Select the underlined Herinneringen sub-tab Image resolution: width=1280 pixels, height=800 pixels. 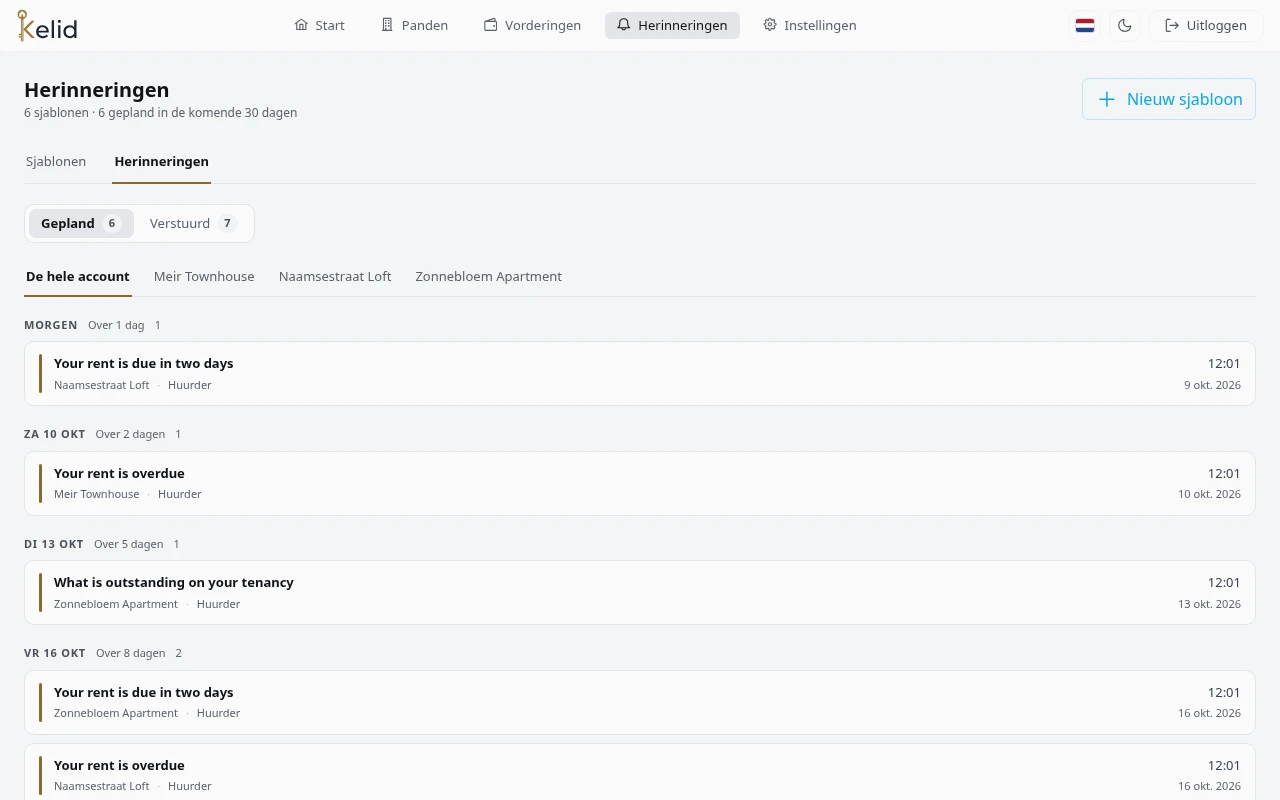pos(162,162)
